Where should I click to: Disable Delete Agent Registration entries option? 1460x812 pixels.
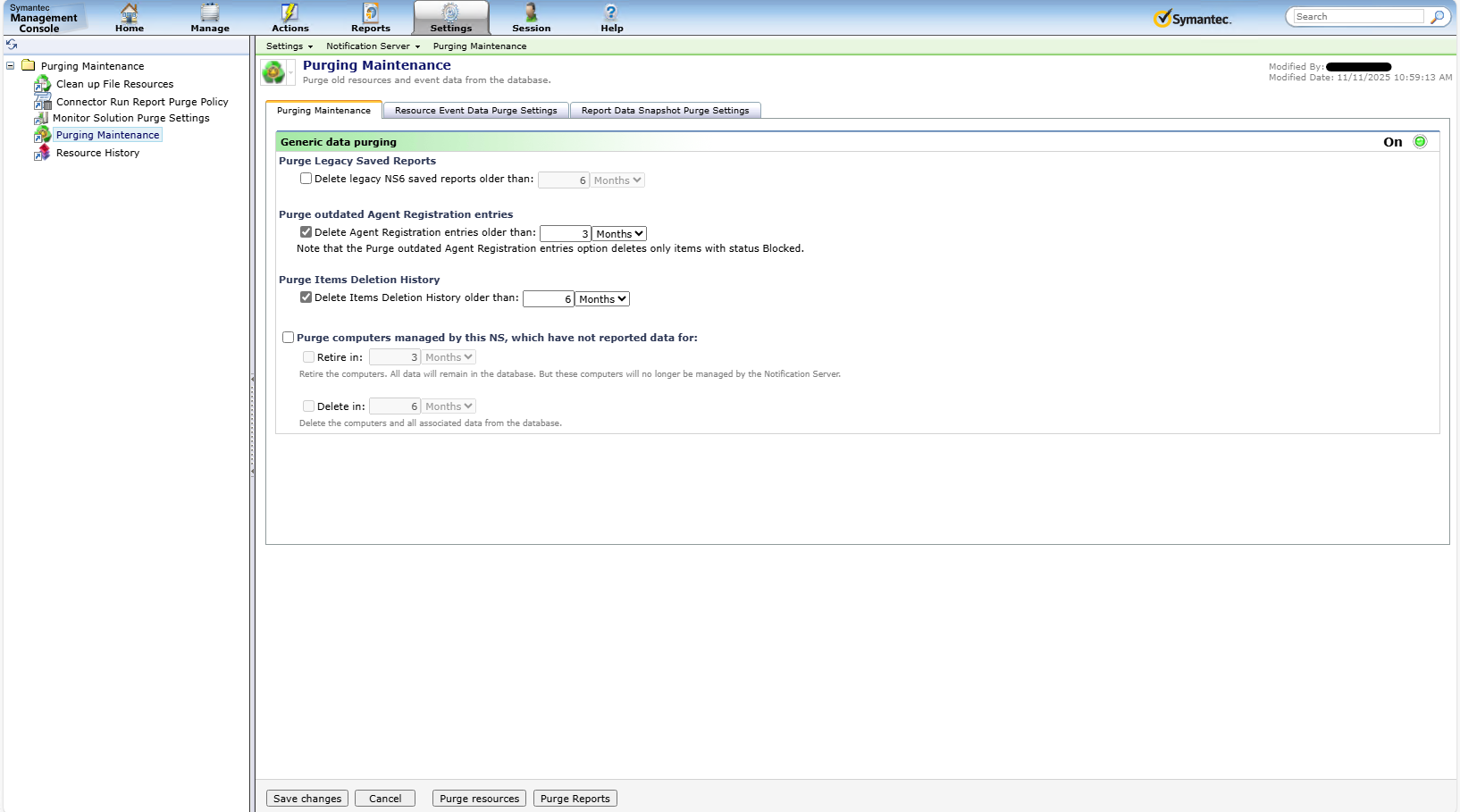coord(306,231)
